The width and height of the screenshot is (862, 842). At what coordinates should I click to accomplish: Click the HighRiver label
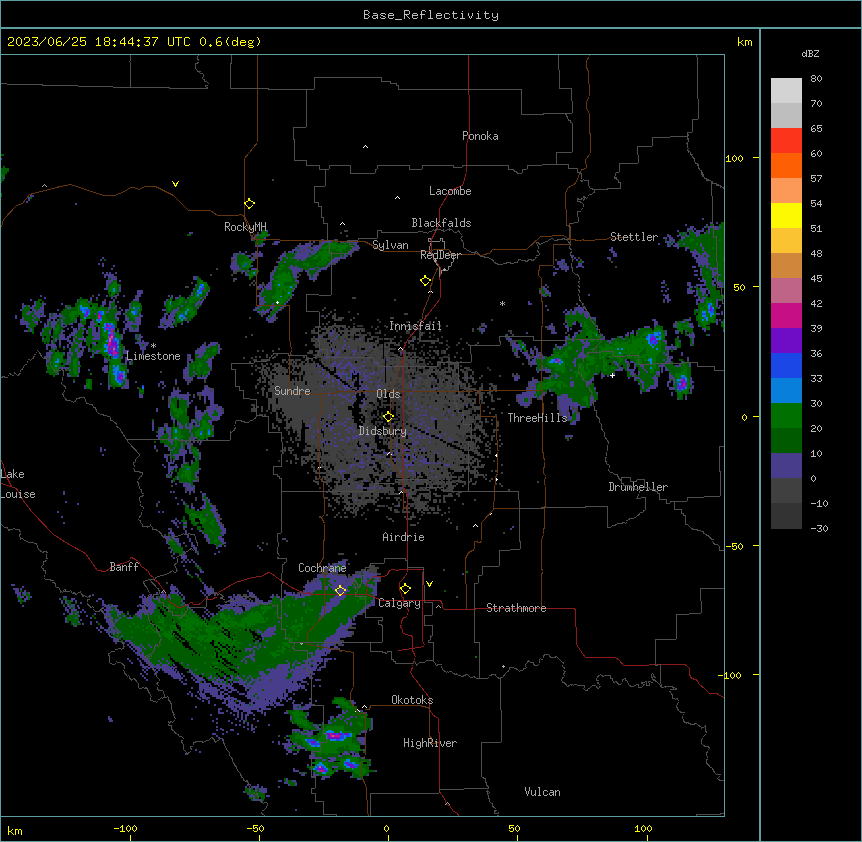click(x=430, y=743)
